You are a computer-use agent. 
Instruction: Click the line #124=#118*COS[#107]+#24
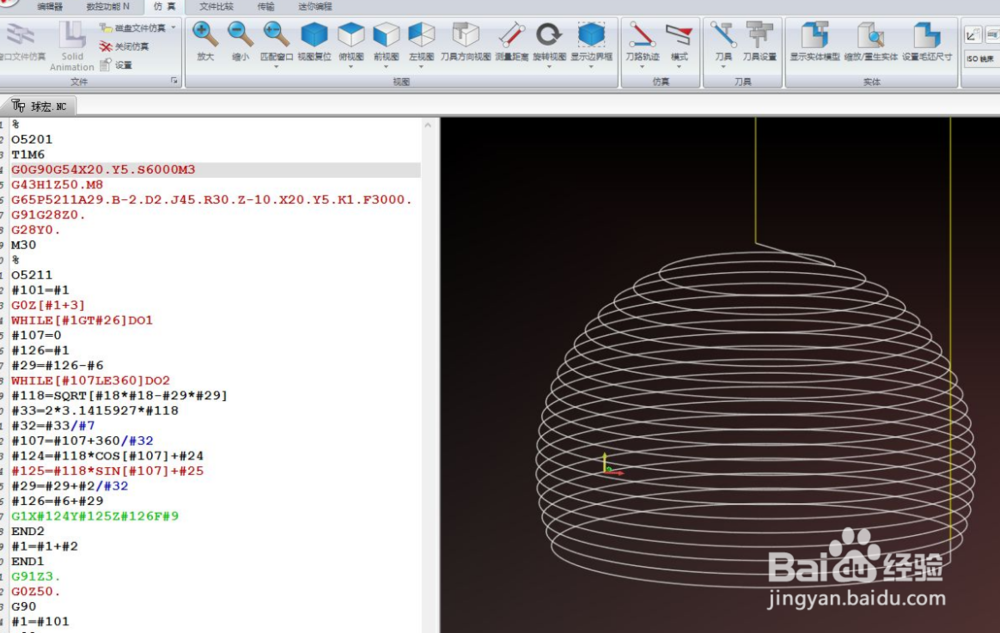click(x=107, y=456)
